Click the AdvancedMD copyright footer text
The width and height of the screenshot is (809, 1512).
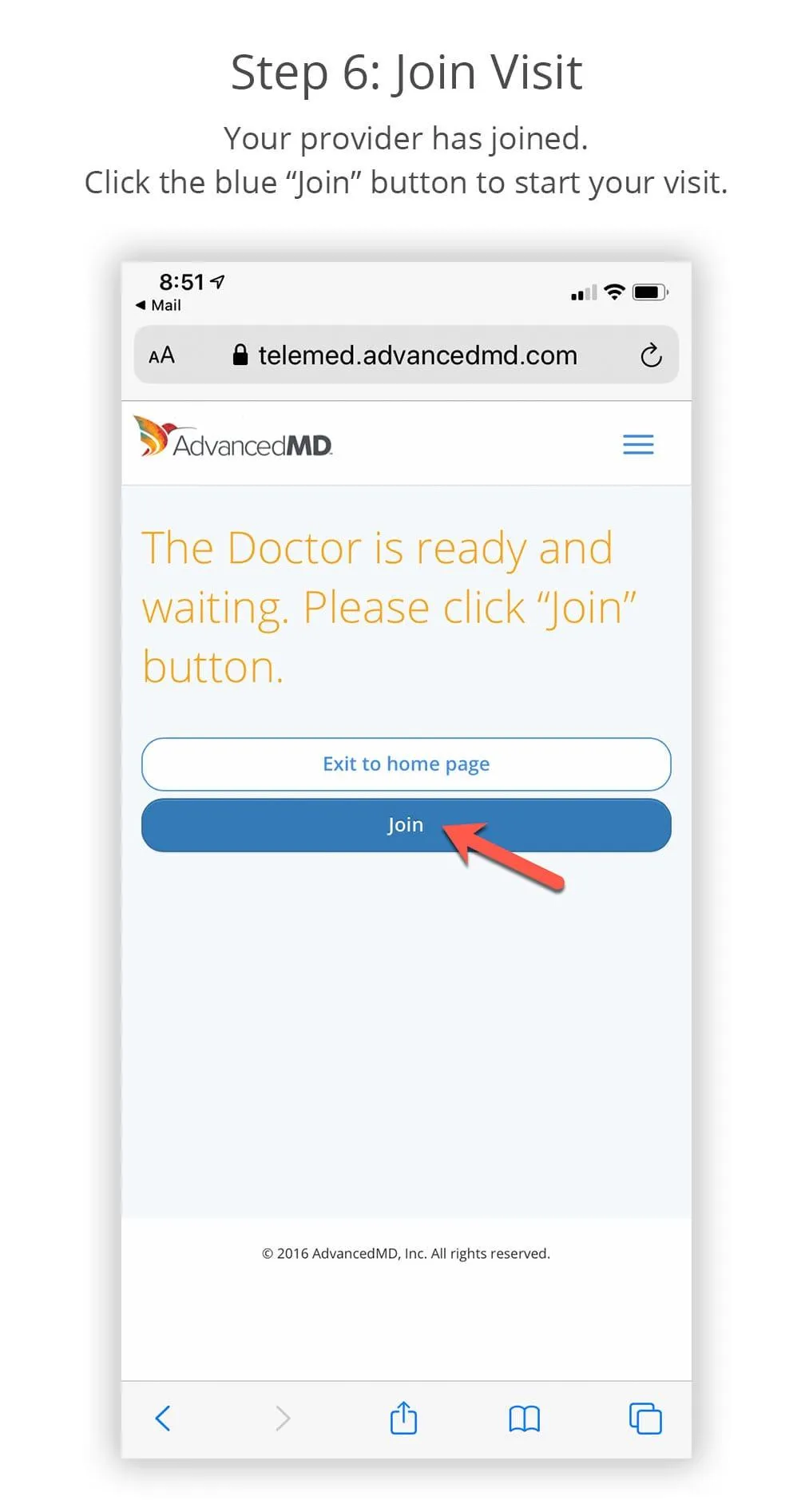pos(406,1253)
